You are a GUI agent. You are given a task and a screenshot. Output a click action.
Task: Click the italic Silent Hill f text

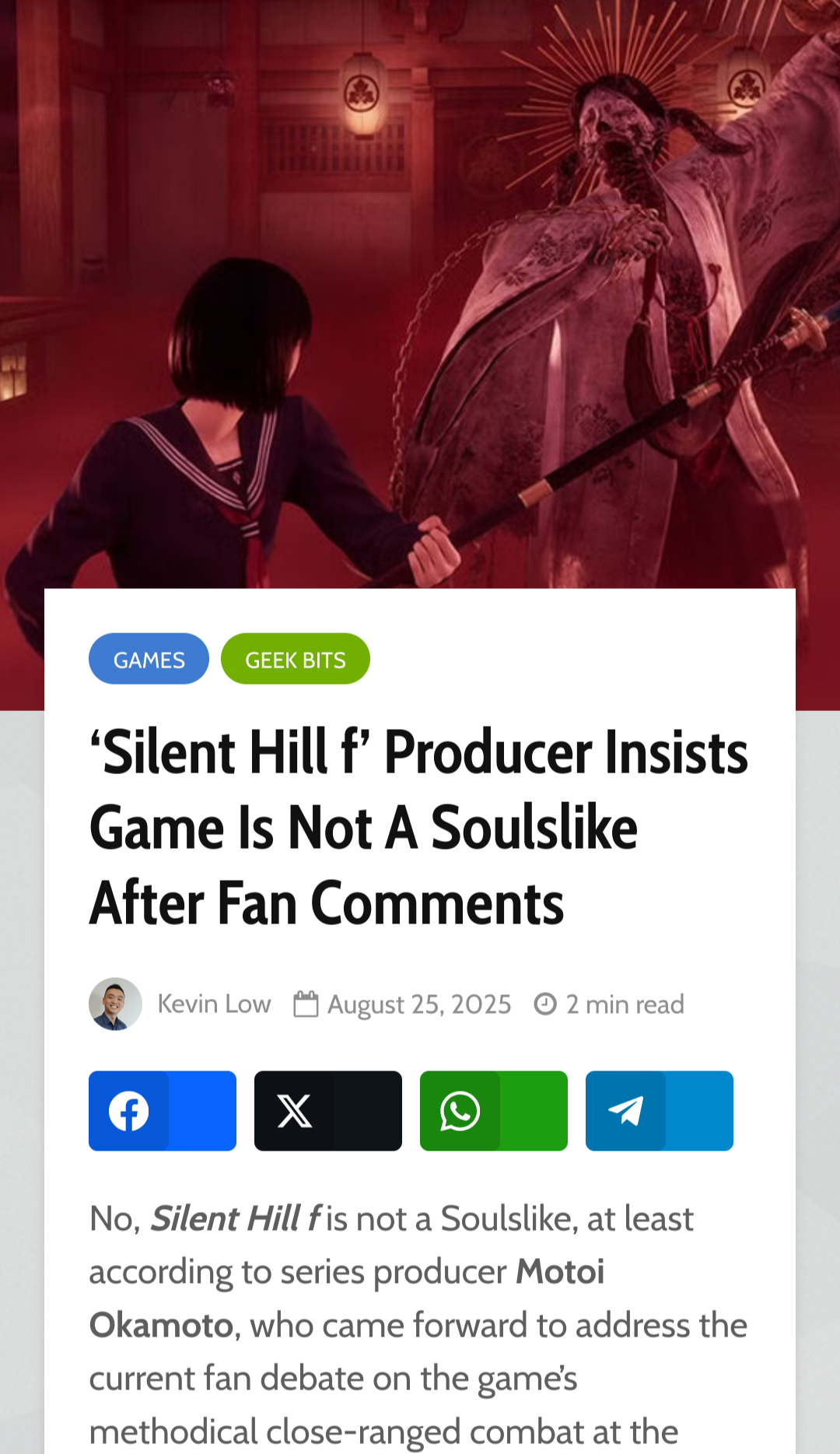[235, 1218]
